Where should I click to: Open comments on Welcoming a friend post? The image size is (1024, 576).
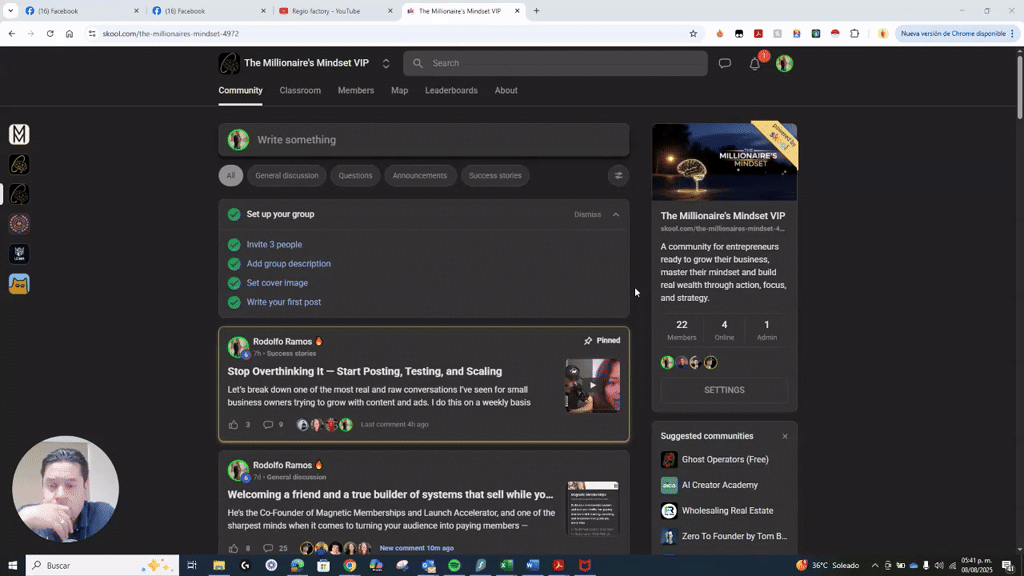268,548
